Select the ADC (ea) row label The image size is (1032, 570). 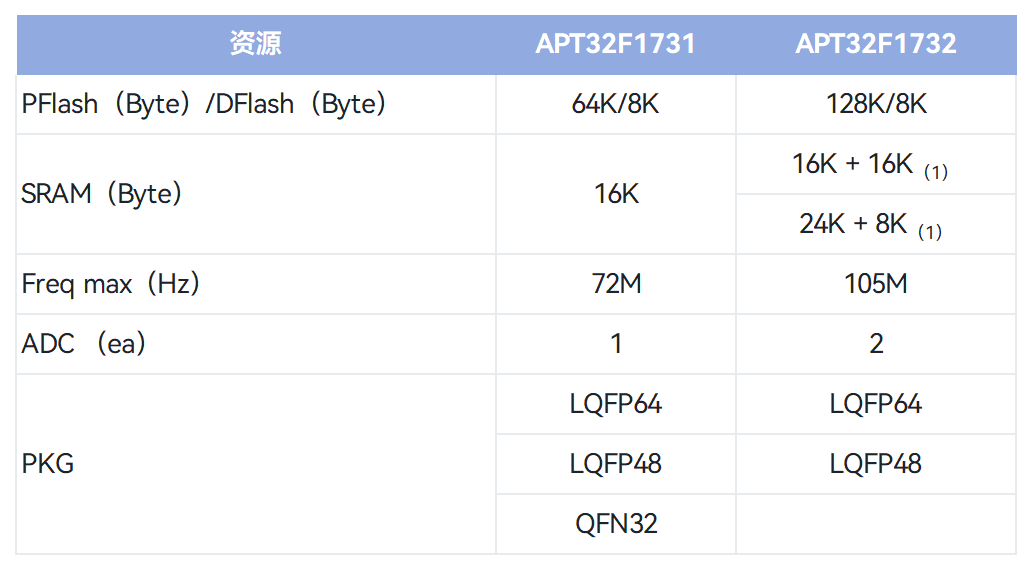(x=84, y=344)
